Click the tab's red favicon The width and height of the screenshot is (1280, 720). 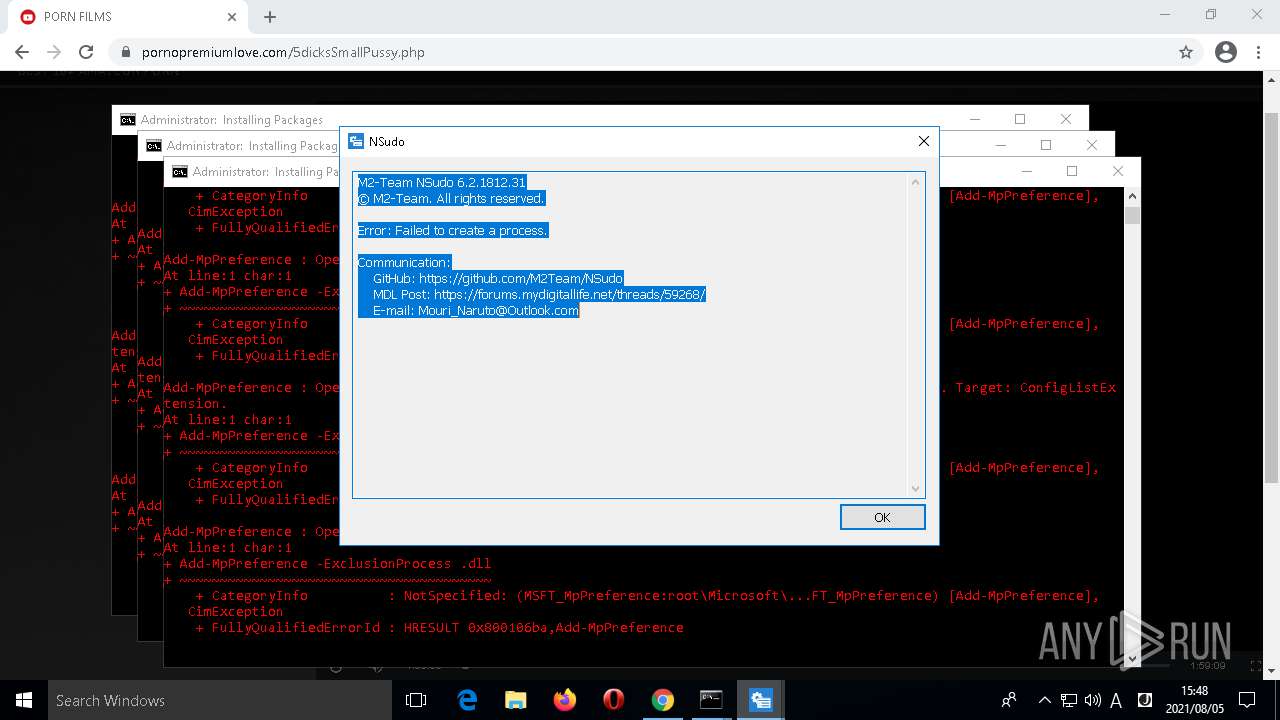pyautogui.click(x=28, y=17)
